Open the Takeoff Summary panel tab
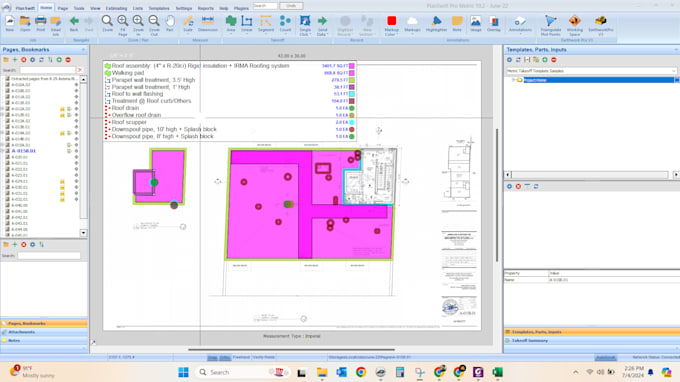680x382 pixels. [x=591, y=341]
